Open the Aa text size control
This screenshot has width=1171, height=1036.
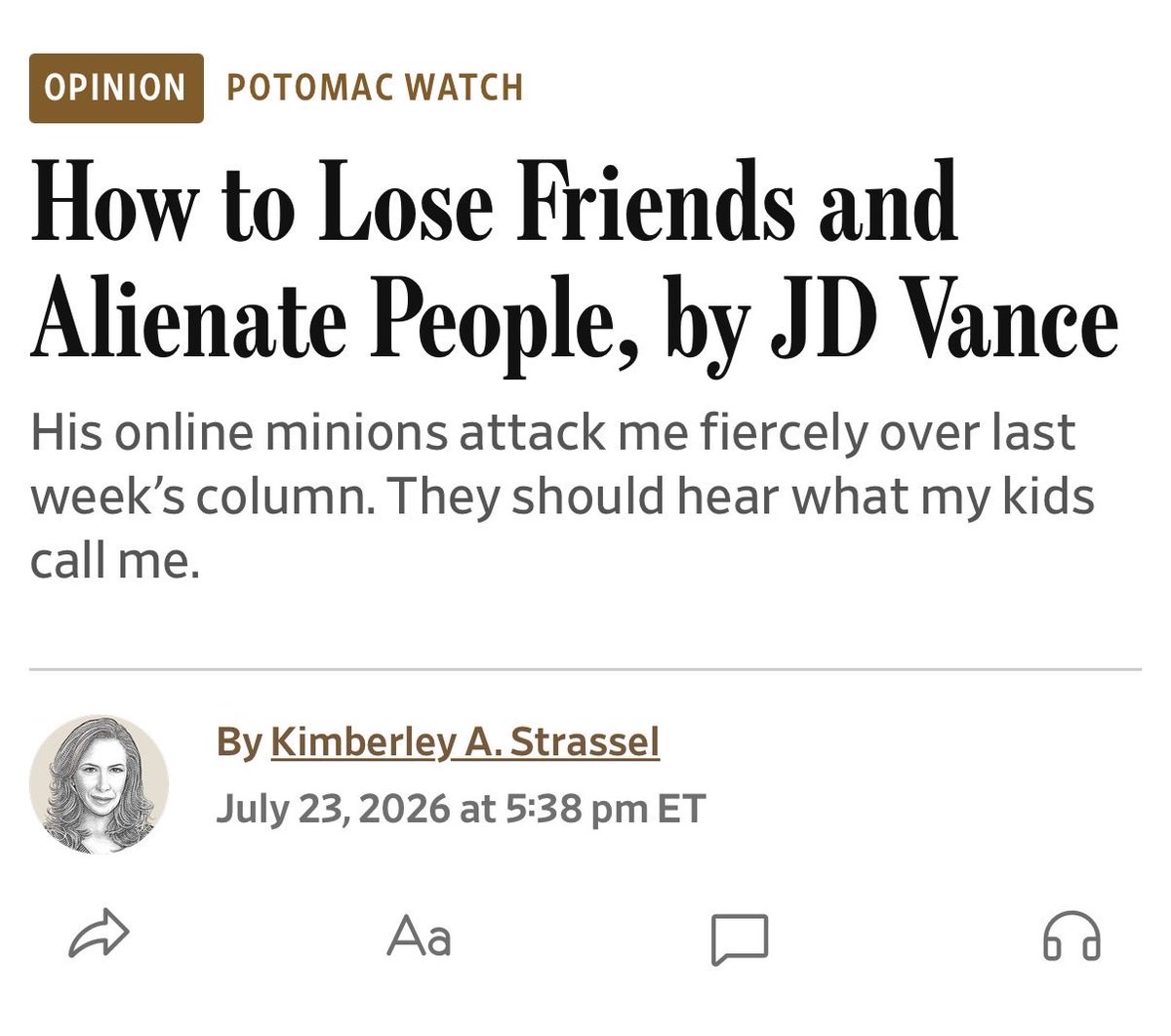[420, 936]
